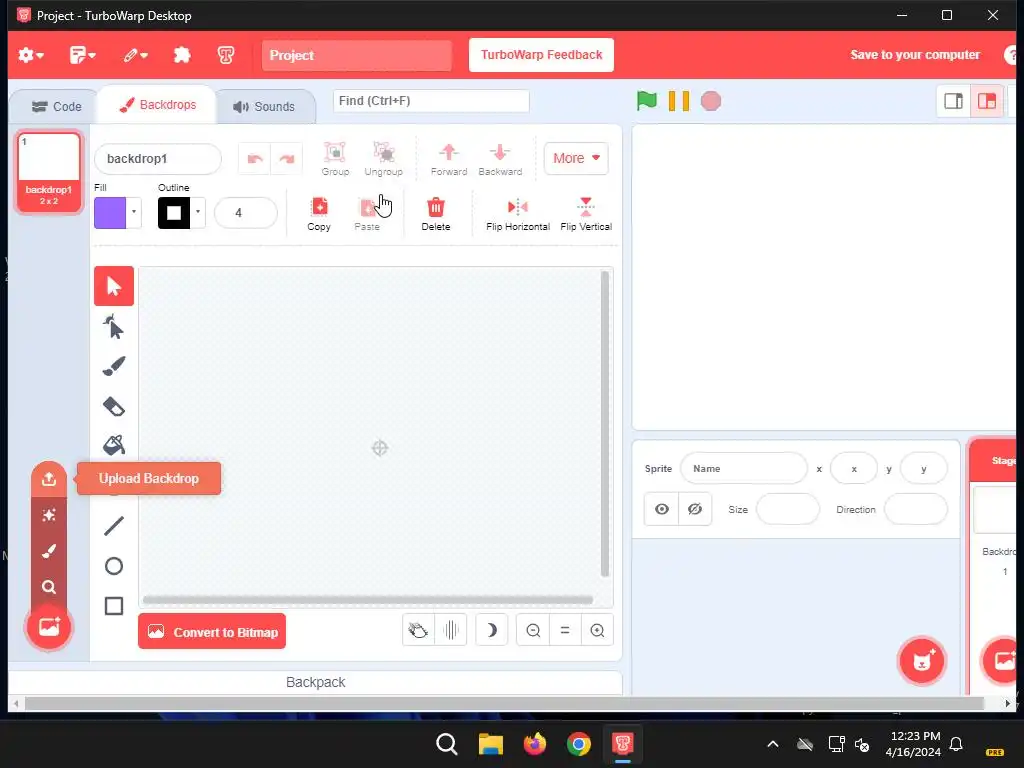Click the Project title field
The height and width of the screenshot is (768, 1024).
coord(357,55)
